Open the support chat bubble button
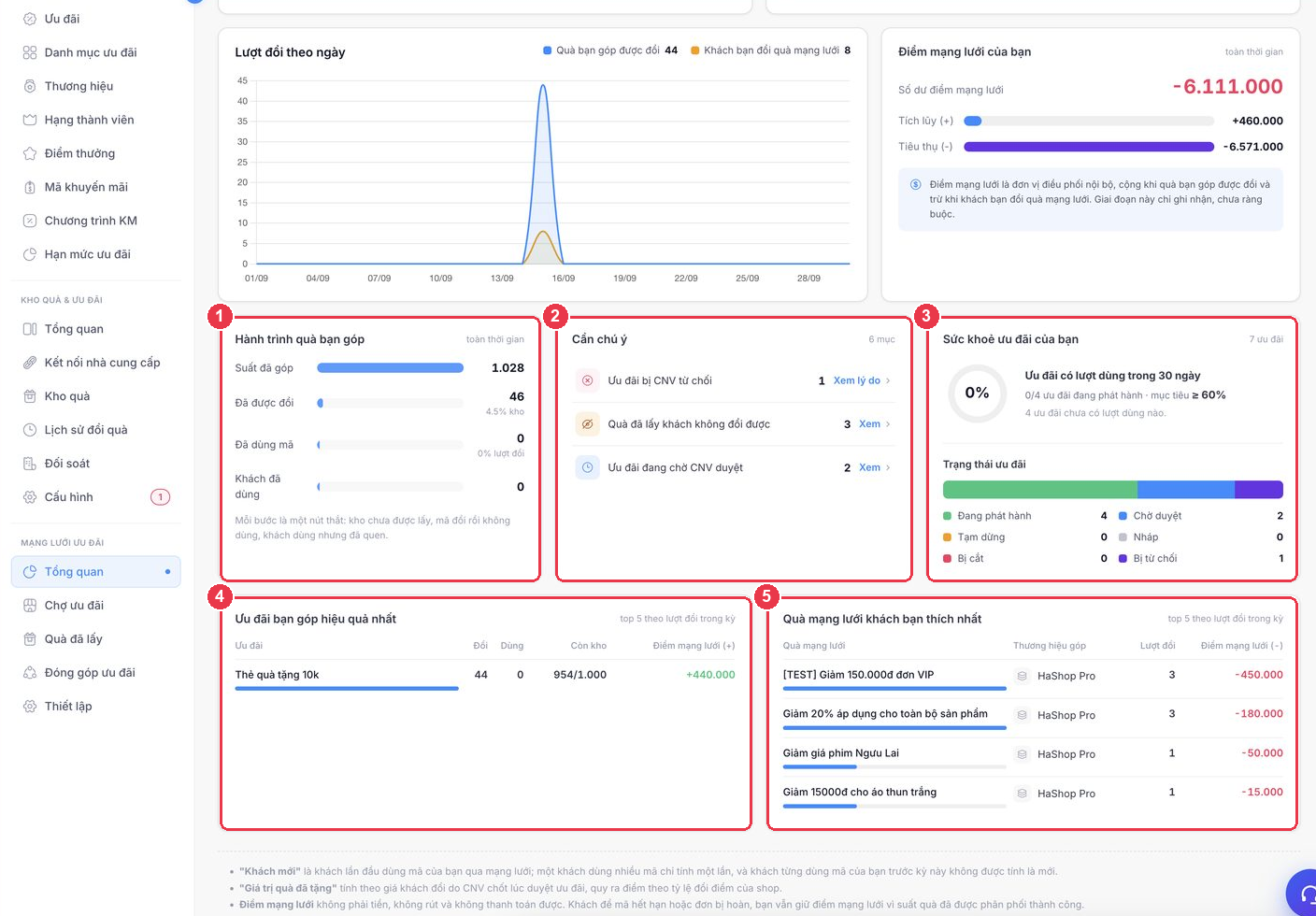 click(x=1303, y=895)
